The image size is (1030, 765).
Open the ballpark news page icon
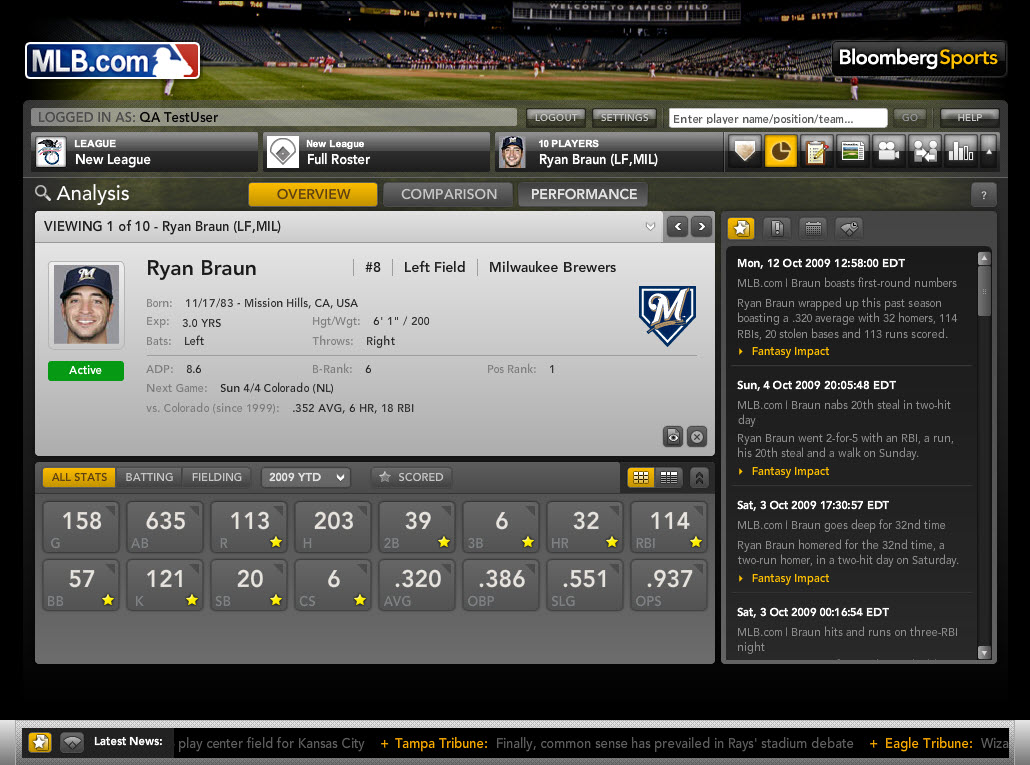click(852, 152)
